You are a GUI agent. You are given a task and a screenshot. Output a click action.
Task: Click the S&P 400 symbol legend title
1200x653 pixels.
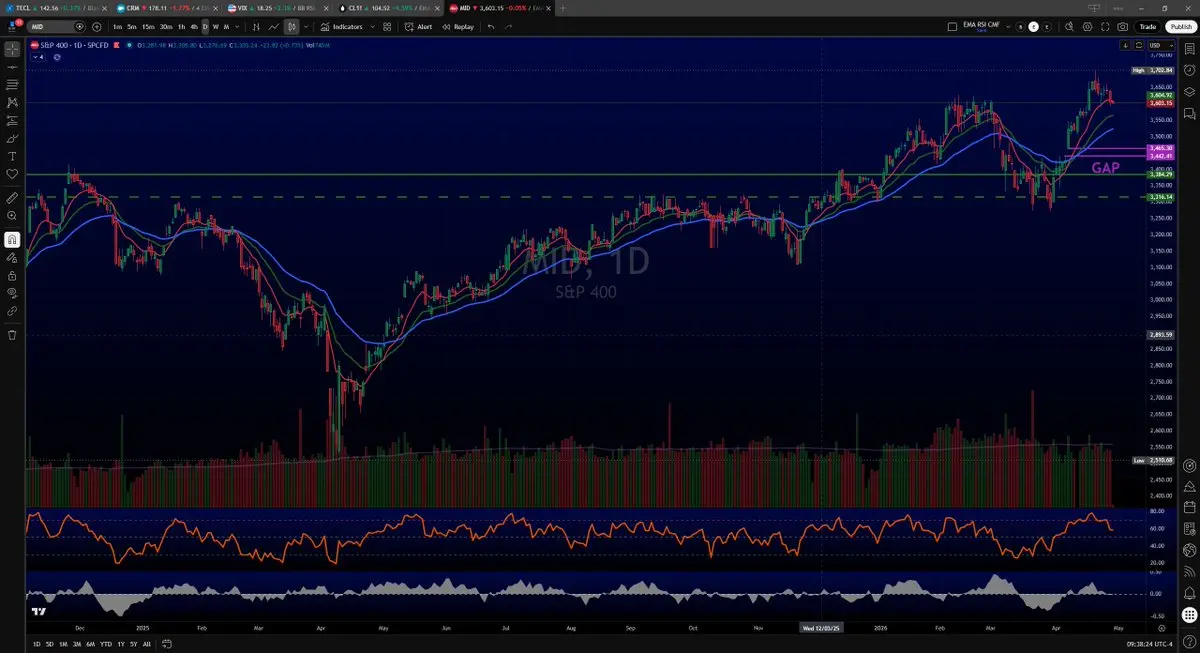coord(73,45)
